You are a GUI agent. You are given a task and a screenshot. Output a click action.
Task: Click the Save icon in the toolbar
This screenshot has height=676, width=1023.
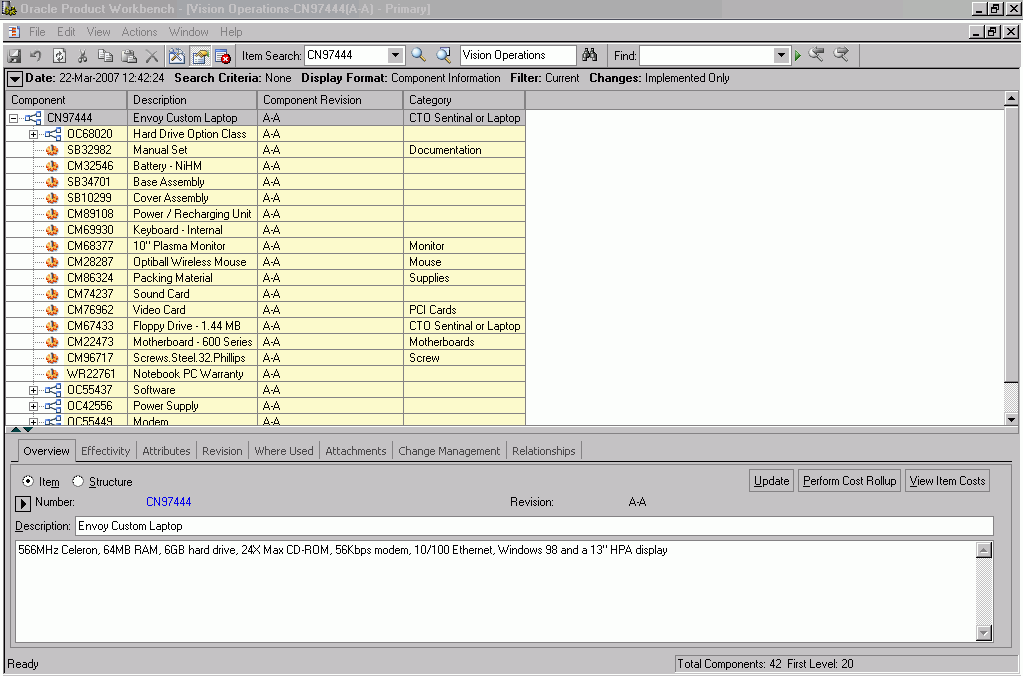pyautogui.click(x=14, y=56)
